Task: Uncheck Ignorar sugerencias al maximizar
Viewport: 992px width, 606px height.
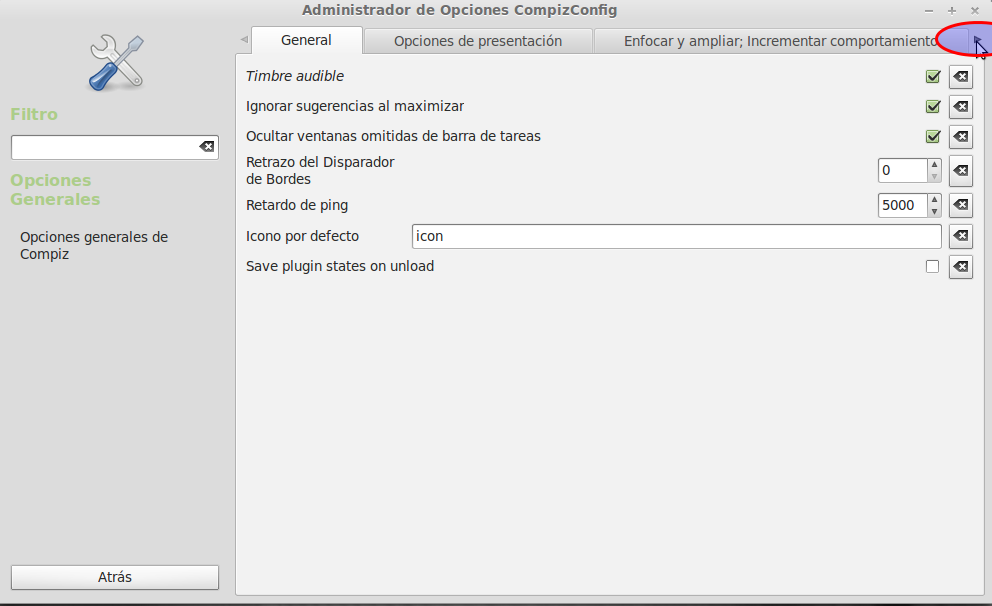Action: [x=933, y=107]
